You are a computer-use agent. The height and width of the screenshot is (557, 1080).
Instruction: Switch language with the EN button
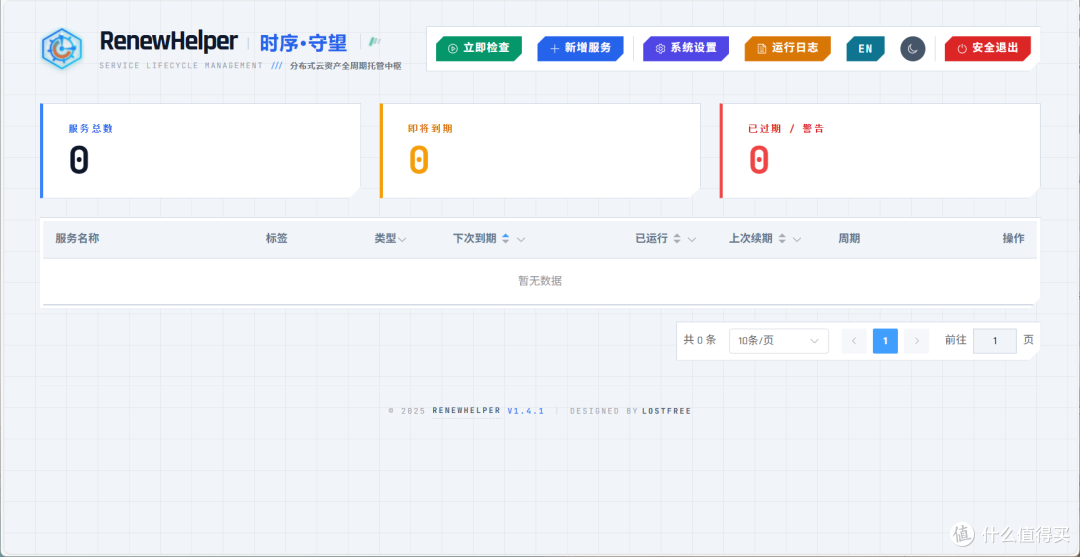tap(865, 48)
